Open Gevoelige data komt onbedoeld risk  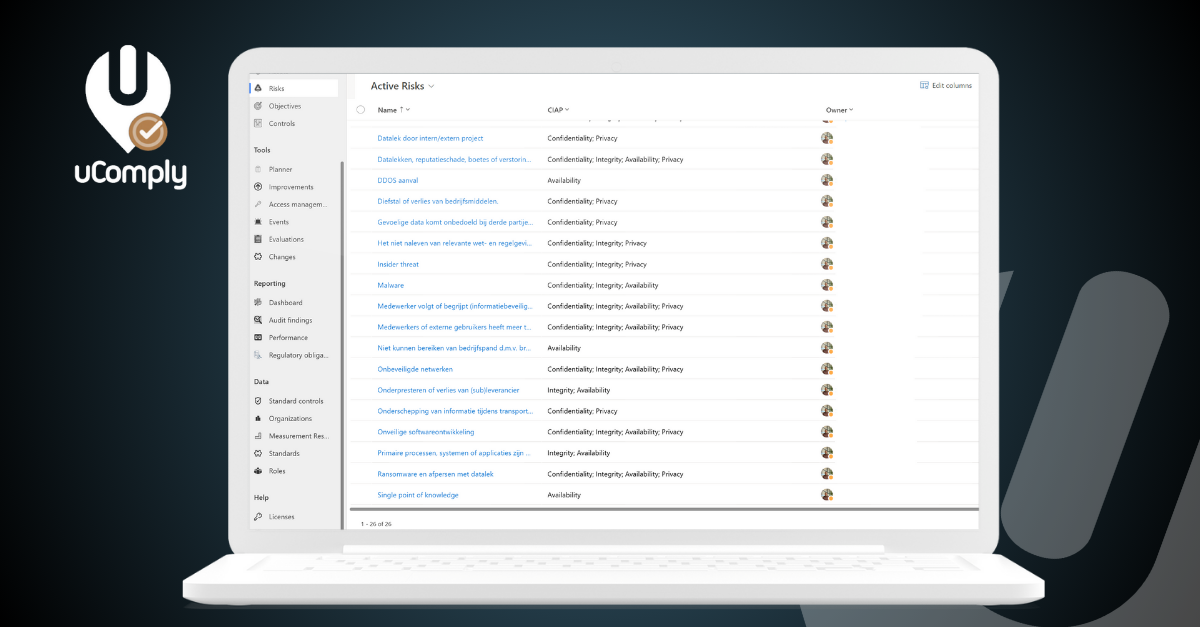(455, 222)
